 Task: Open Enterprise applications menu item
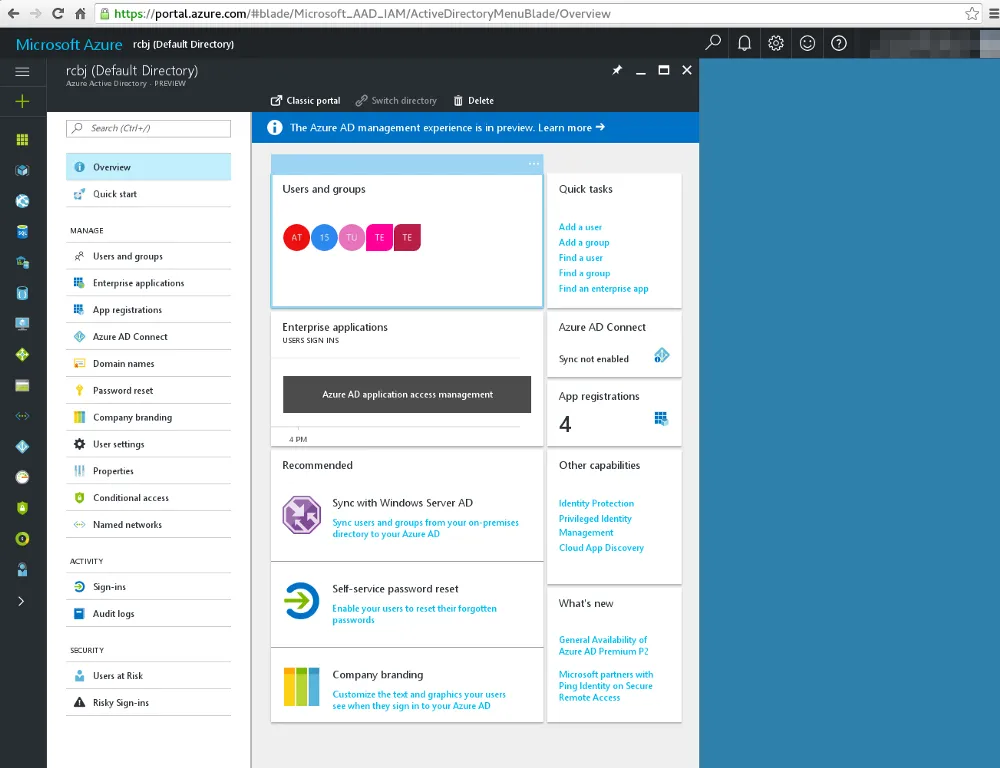149,283
